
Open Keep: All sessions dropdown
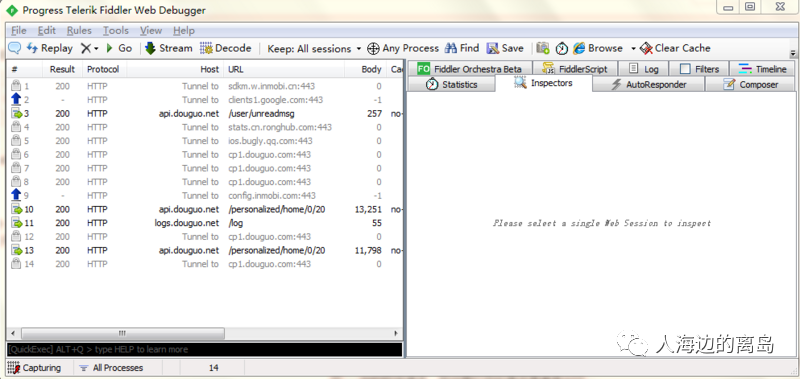tap(314, 48)
